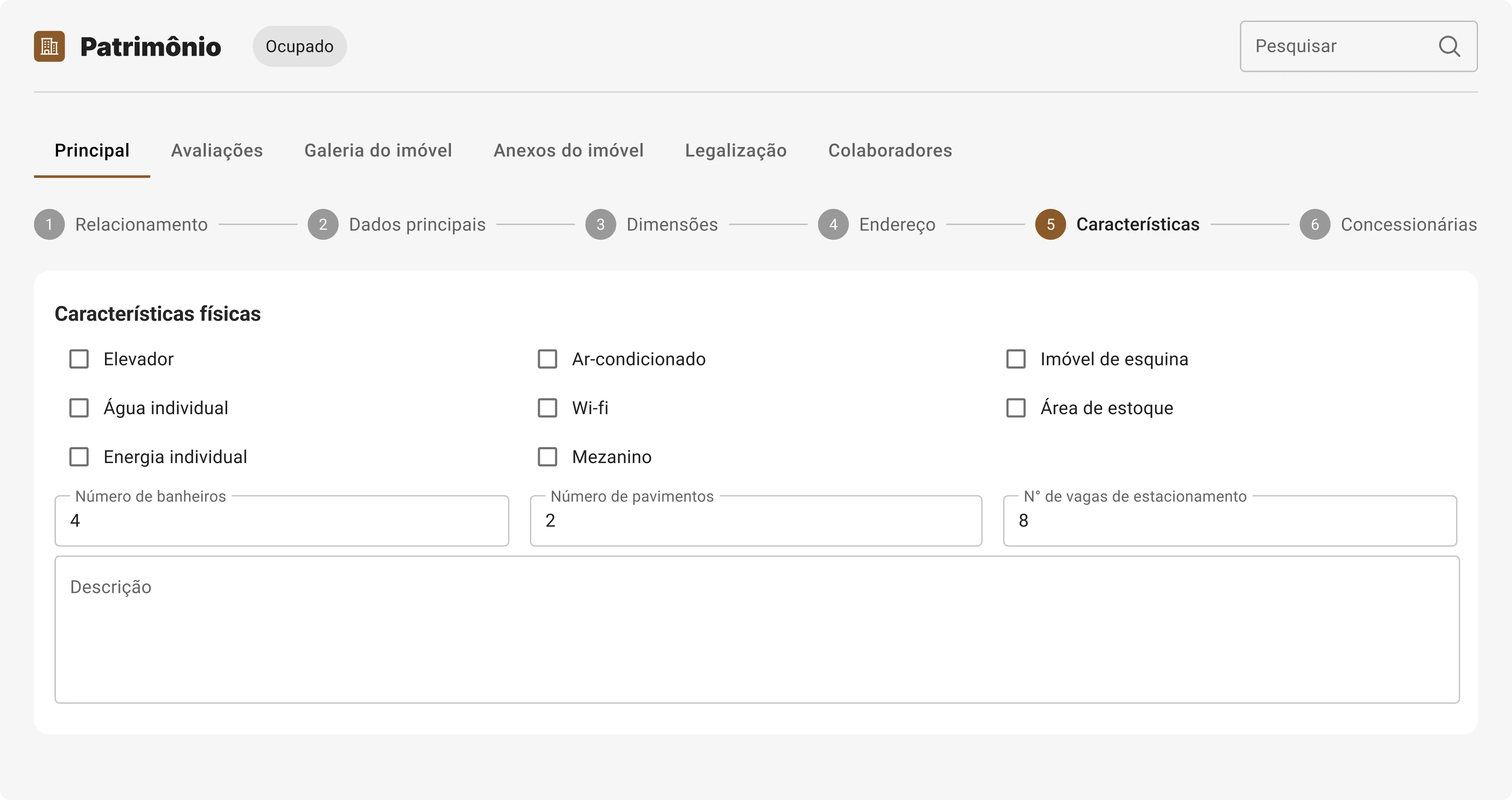Select the Imóvel de esquina checkbox
This screenshot has width=1512, height=800.
click(x=1016, y=359)
